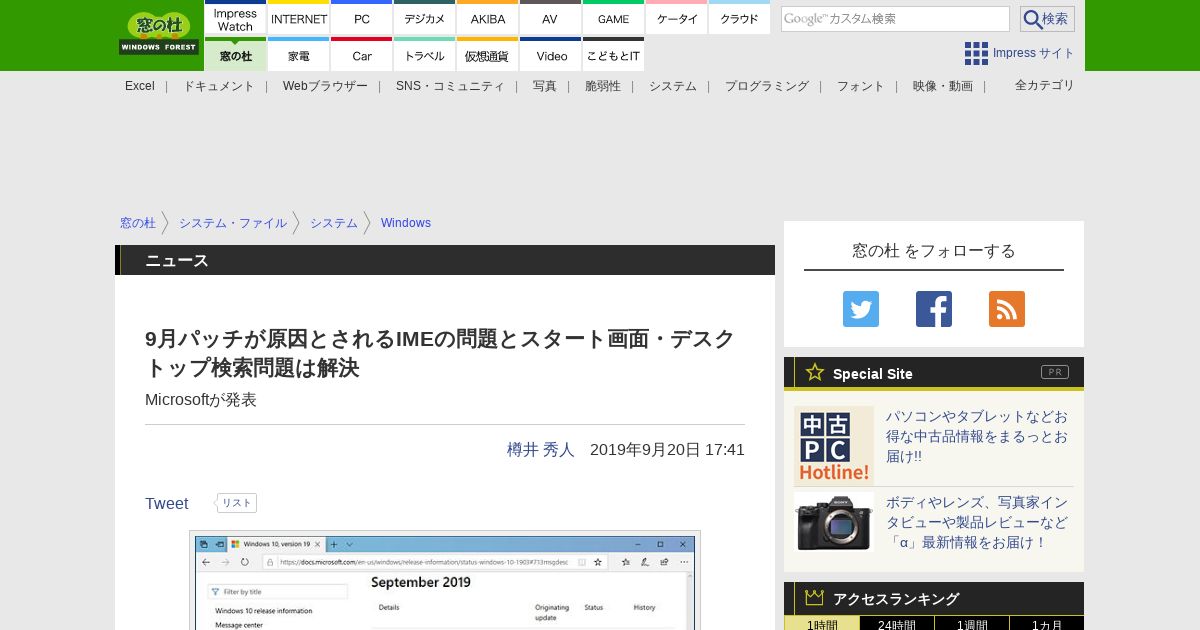Viewport: 1200px width, 630px height.
Task: Open the Video site tab
Action: pyautogui.click(x=550, y=55)
